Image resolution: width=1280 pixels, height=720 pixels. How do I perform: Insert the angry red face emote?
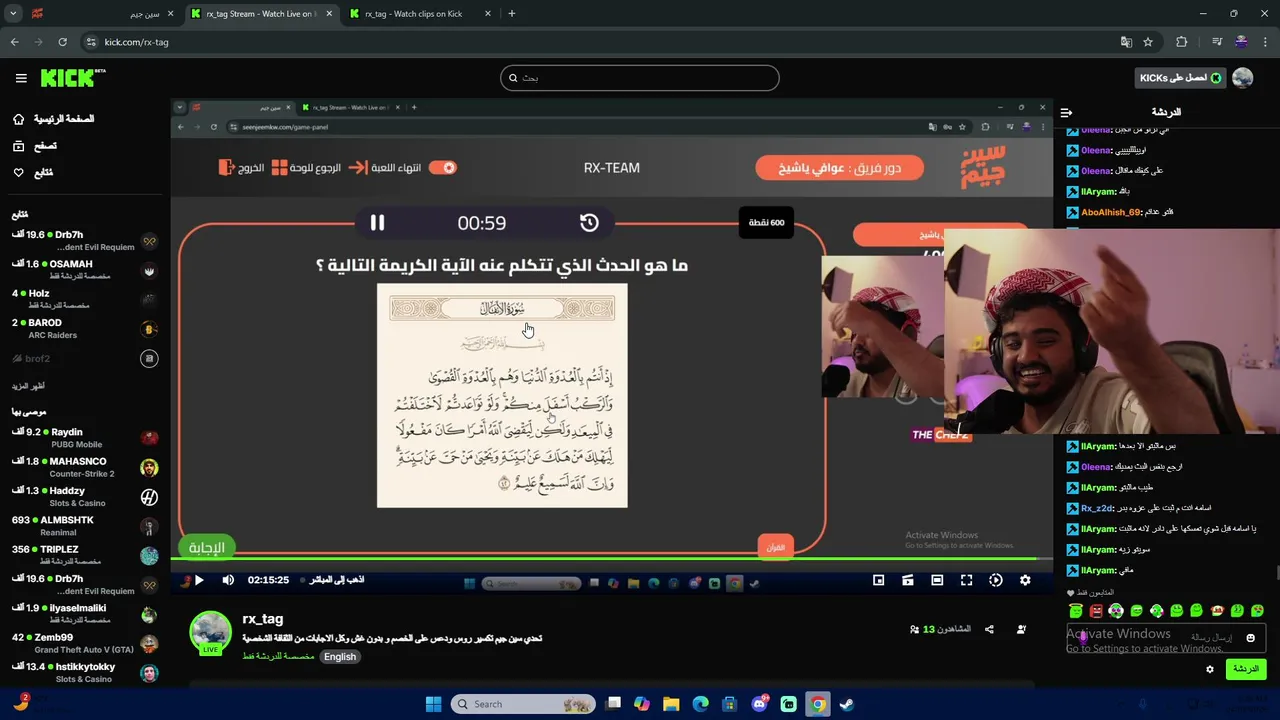click(x=1096, y=610)
